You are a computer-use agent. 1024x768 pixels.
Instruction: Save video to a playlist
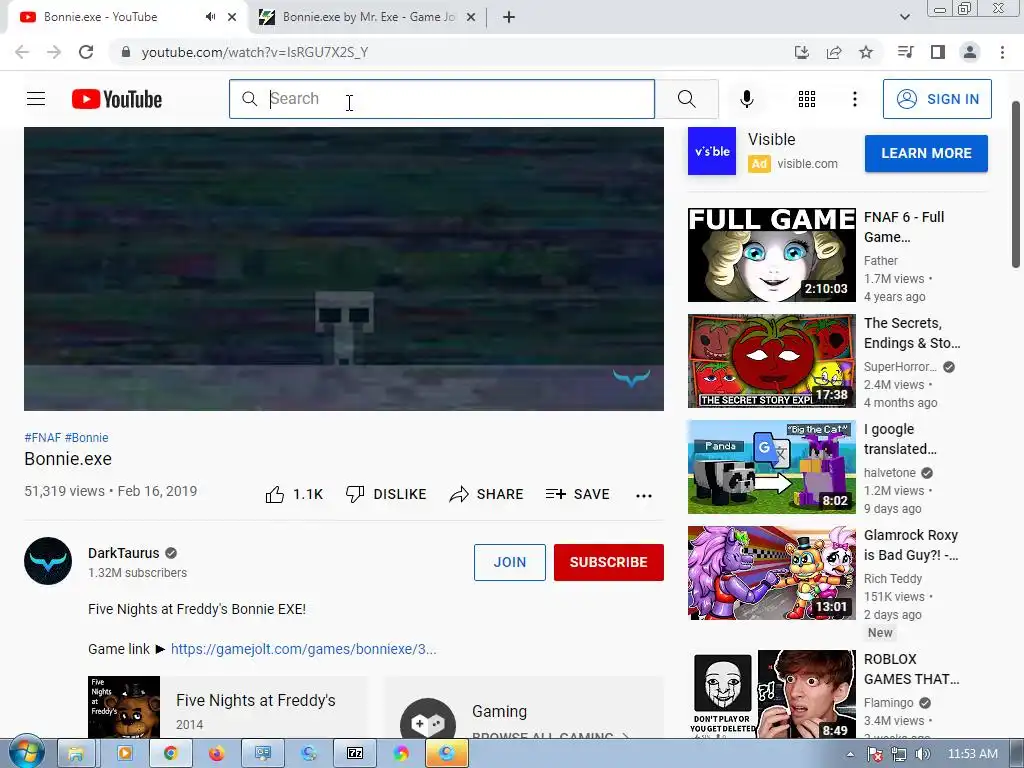coord(577,494)
